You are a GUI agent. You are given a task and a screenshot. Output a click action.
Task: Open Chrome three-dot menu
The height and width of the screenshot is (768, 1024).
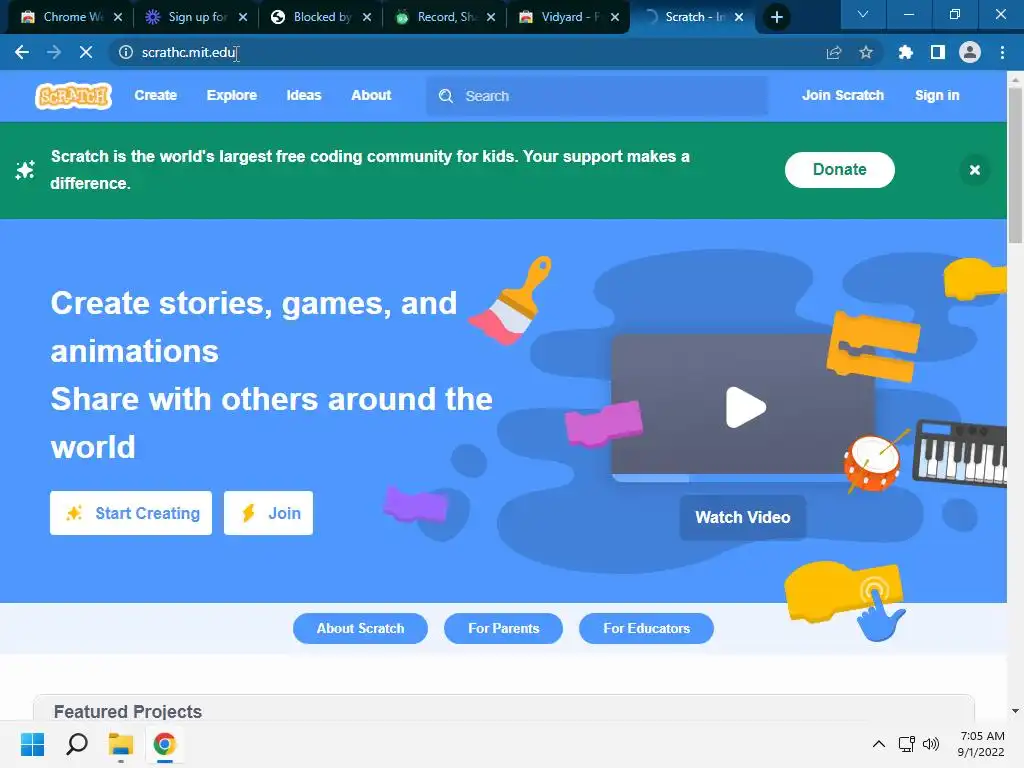point(1002,52)
